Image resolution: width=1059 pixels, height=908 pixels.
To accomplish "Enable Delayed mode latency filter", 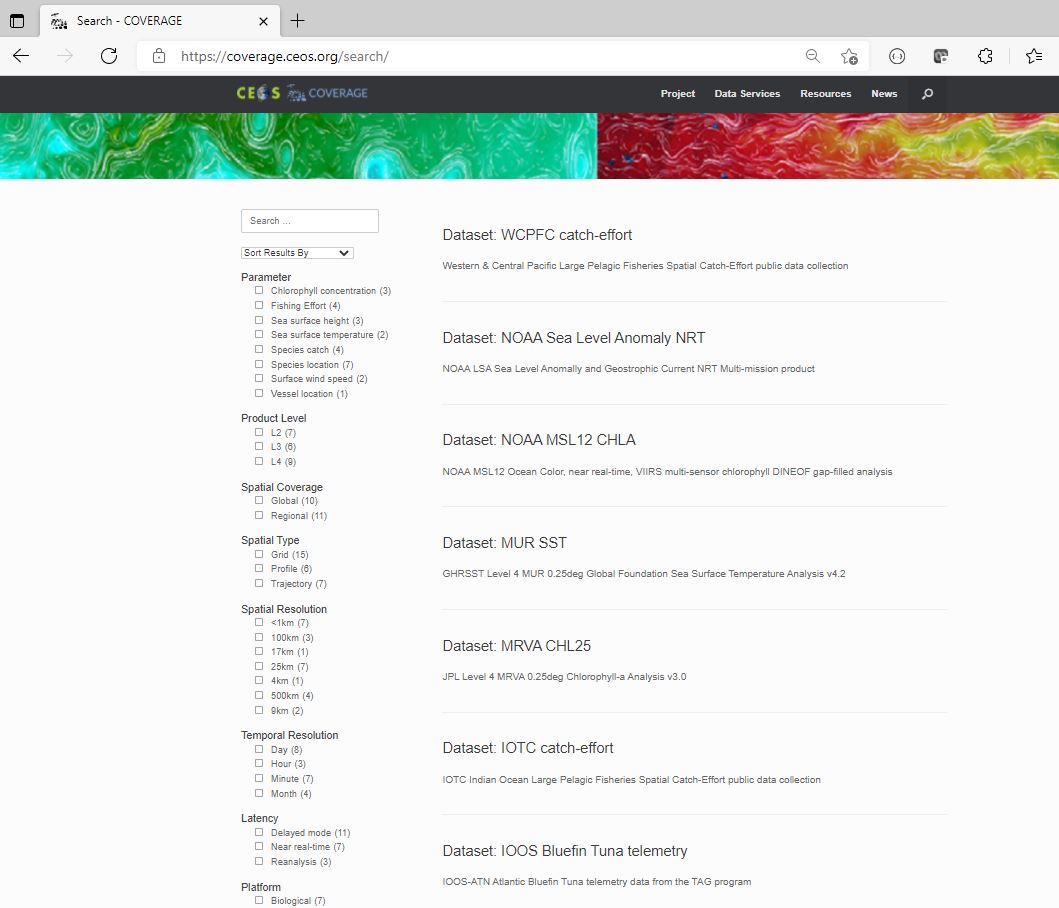I will click(x=259, y=832).
